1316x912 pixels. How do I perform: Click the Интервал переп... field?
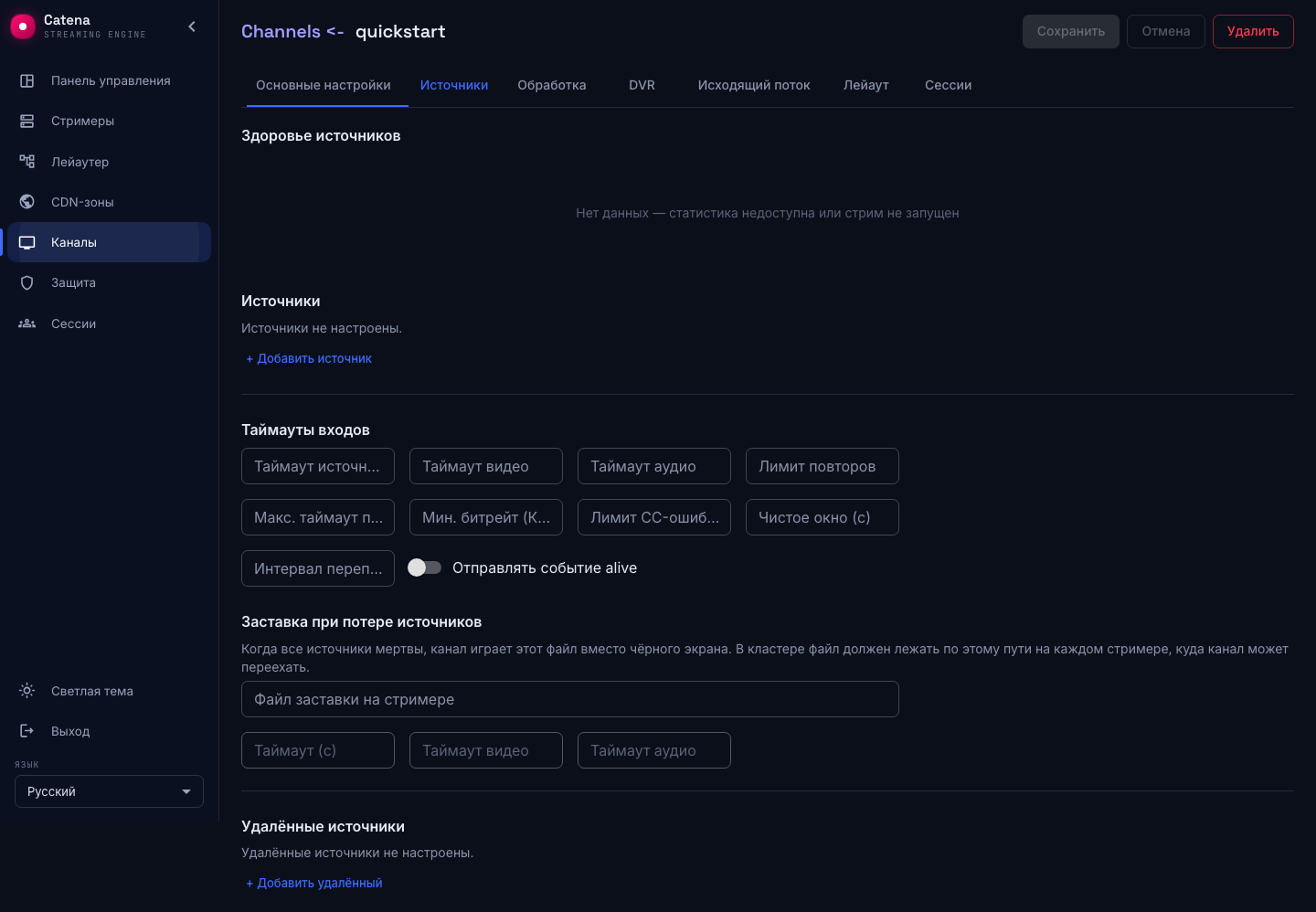[x=318, y=568]
